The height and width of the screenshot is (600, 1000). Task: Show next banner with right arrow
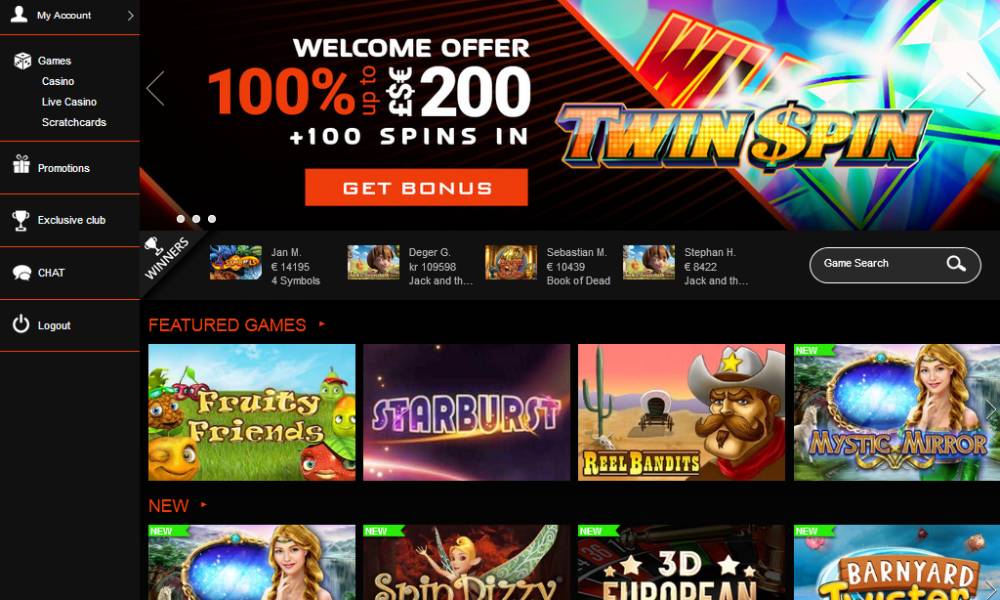pyautogui.click(x=976, y=89)
